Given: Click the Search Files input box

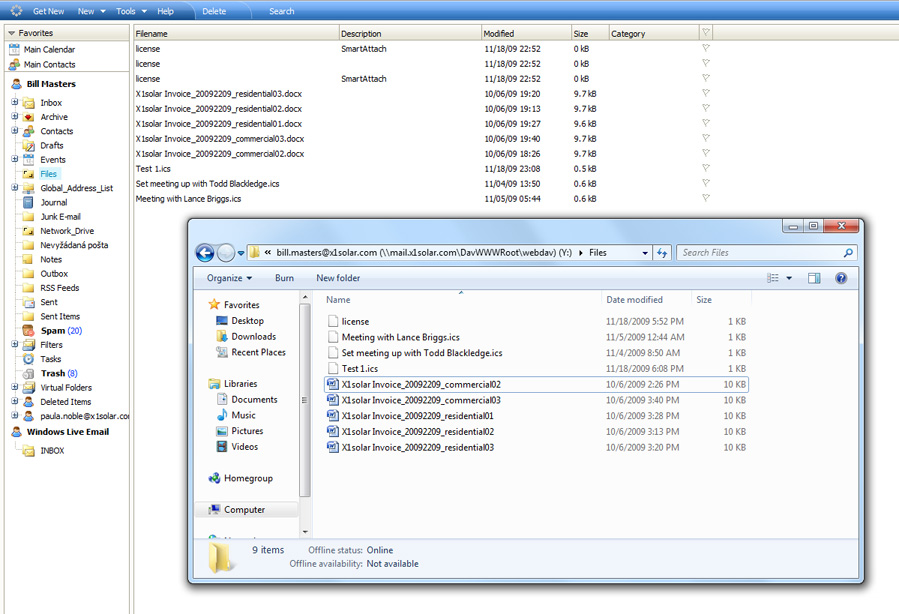Looking at the screenshot, I should [760, 253].
